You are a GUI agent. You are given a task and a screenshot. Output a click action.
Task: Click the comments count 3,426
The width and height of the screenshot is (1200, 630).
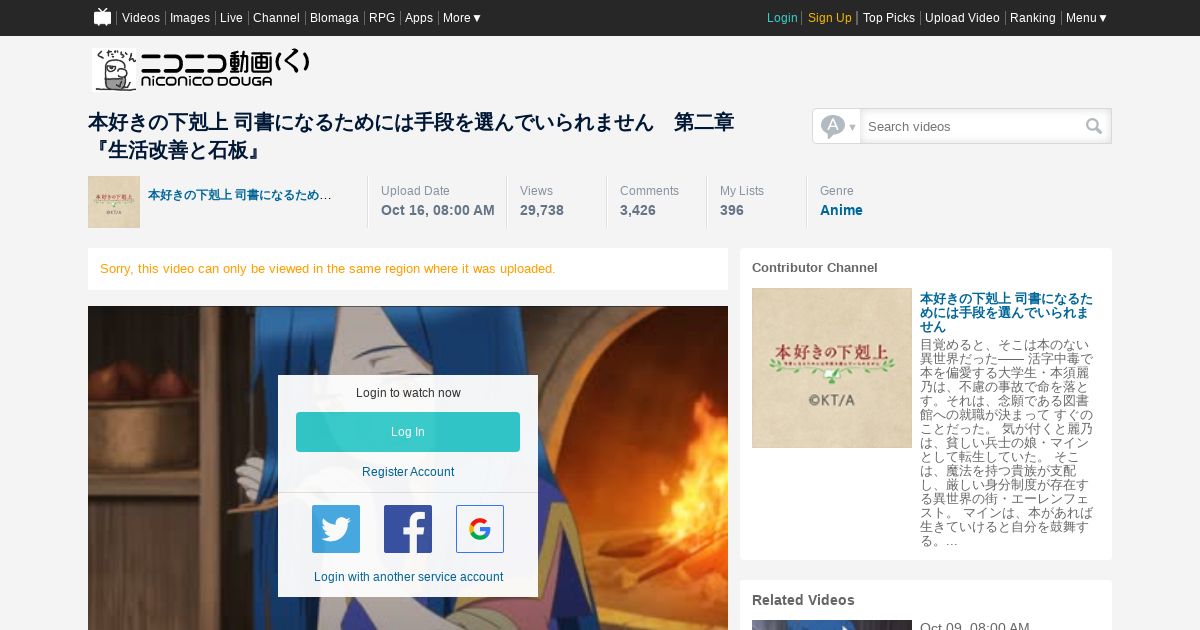pos(638,210)
